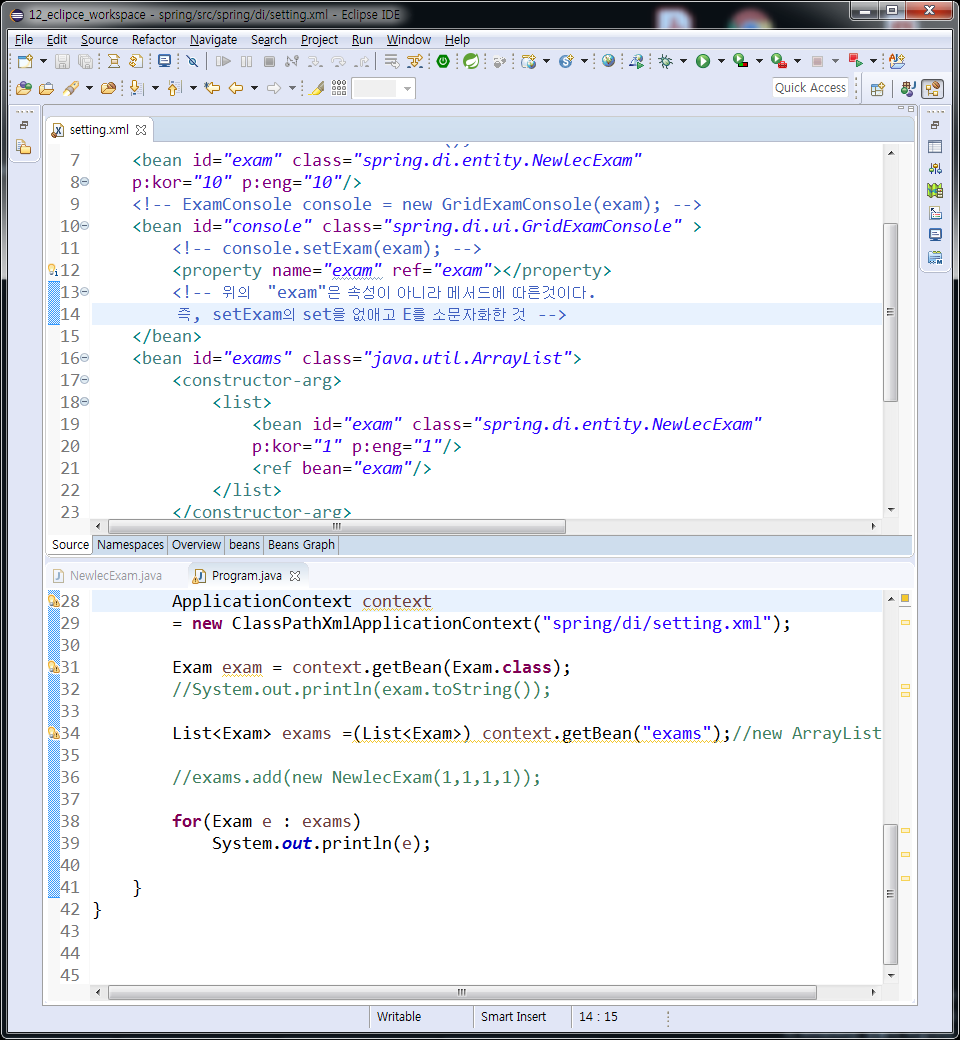Click the Quick Access search field
The height and width of the screenshot is (1040, 960).
810,88
